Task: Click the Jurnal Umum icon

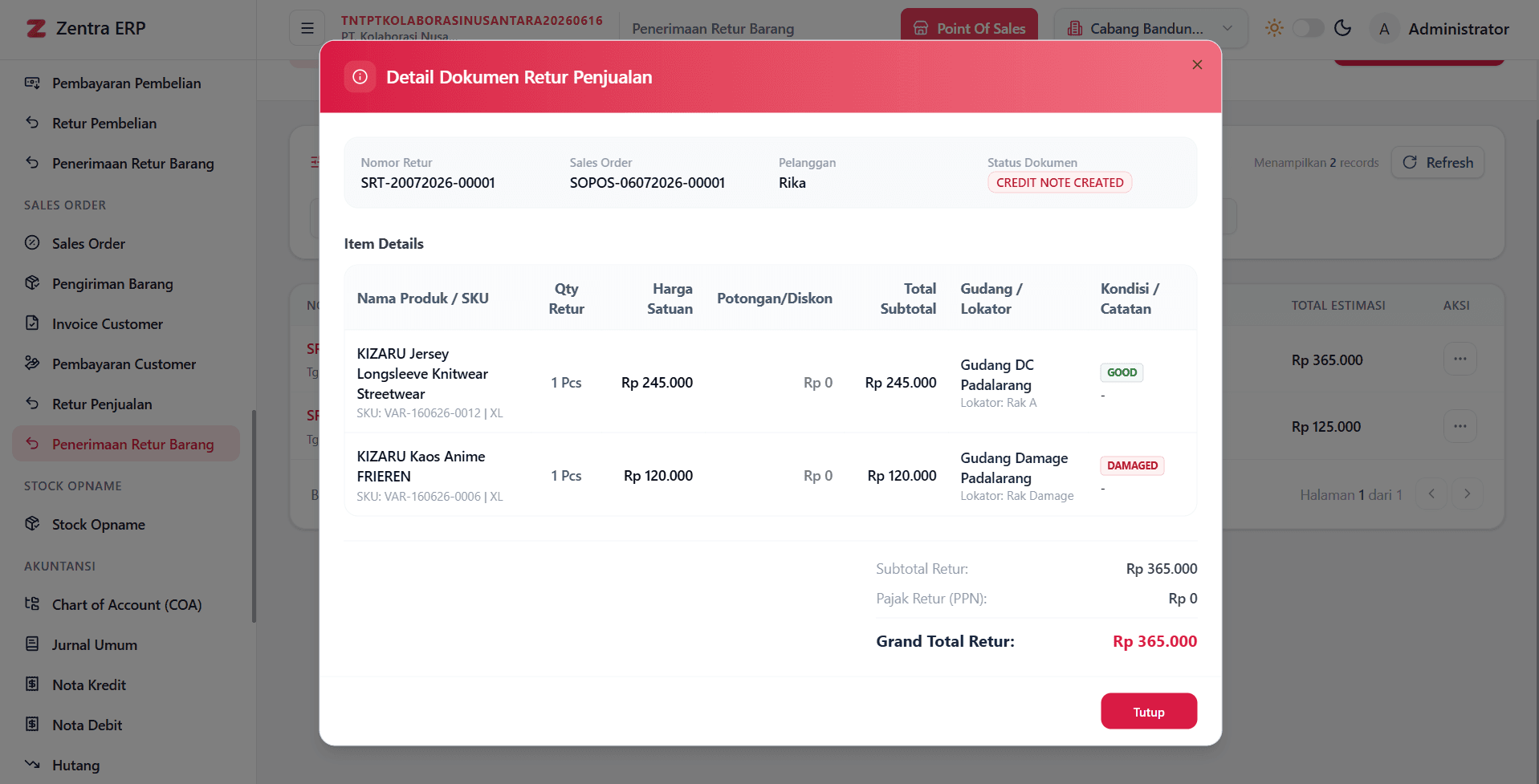Action: point(32,644)
